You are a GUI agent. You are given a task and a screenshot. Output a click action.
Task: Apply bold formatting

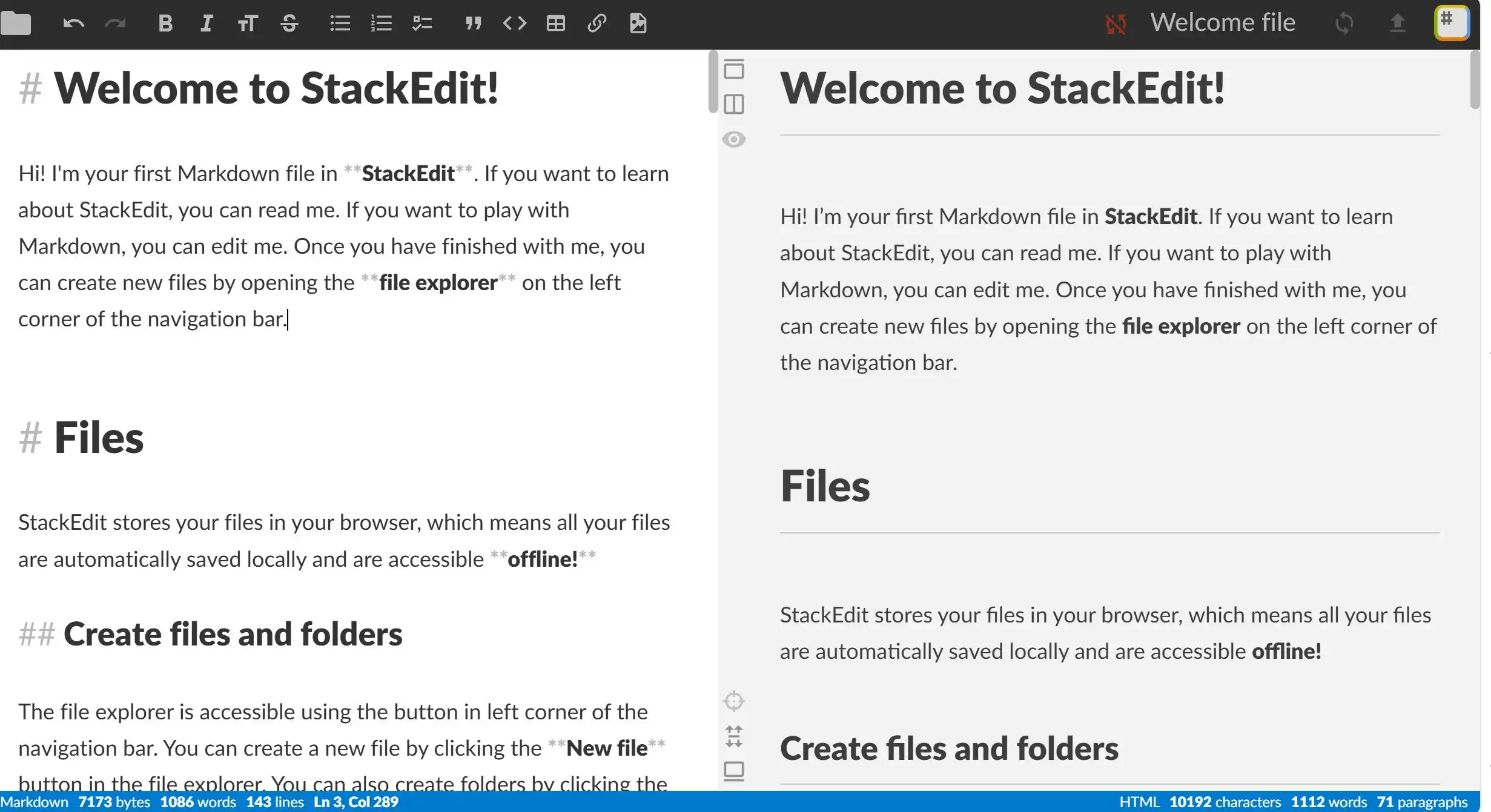165,24
